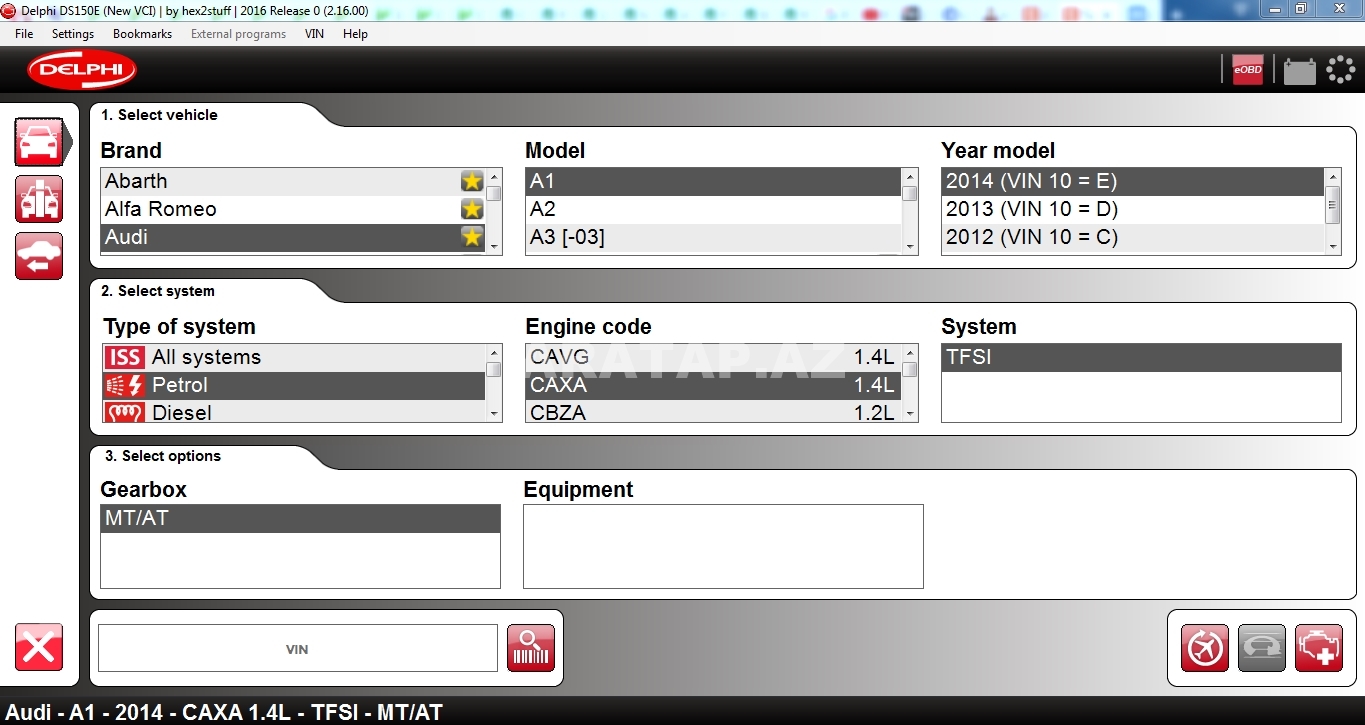Open the External programs menu

(238, 34)
